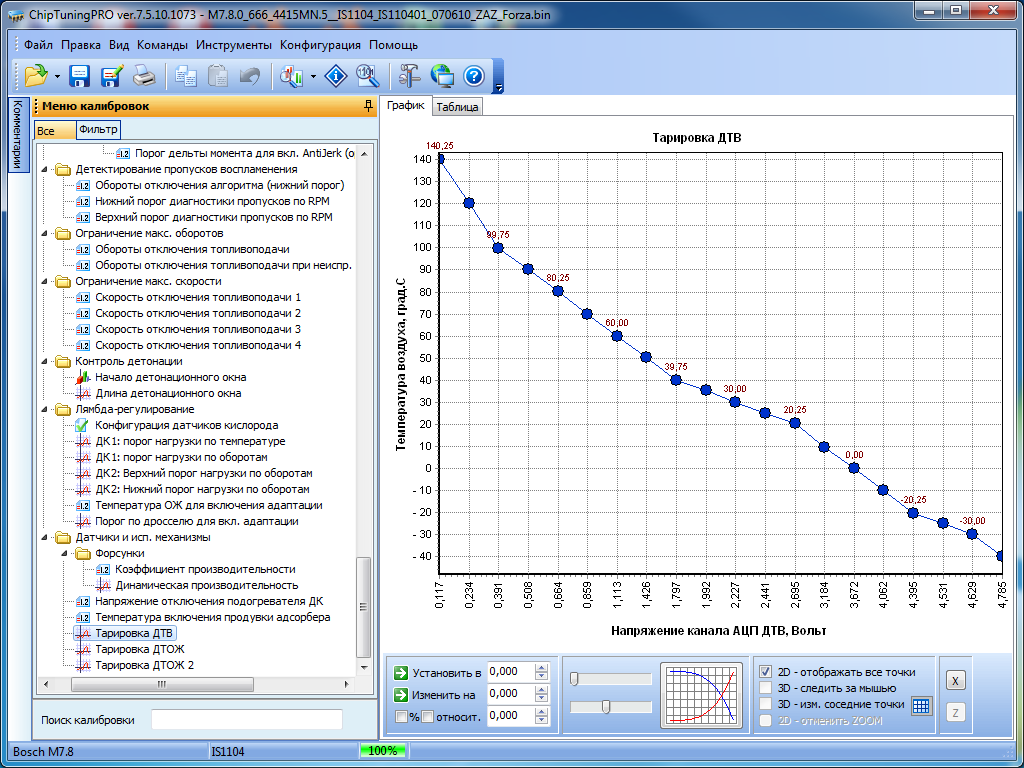
Task: Click the printer icon in toolbar
Action: click(x=144, y=75)
